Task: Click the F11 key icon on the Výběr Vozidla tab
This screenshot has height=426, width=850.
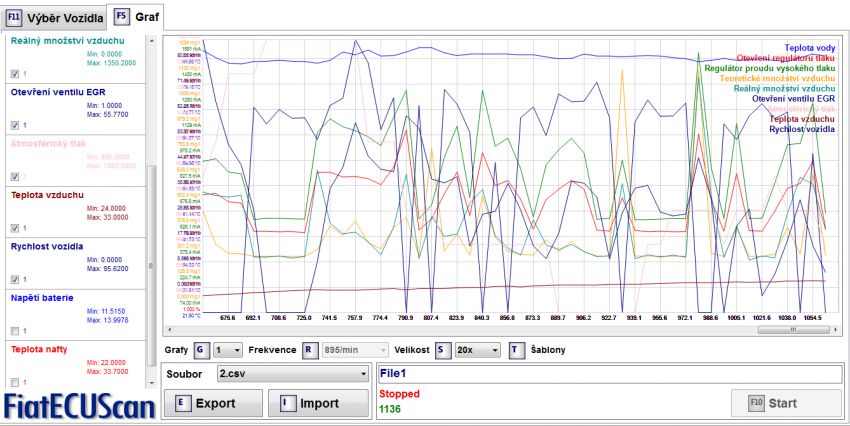Action: click(15, 17)
